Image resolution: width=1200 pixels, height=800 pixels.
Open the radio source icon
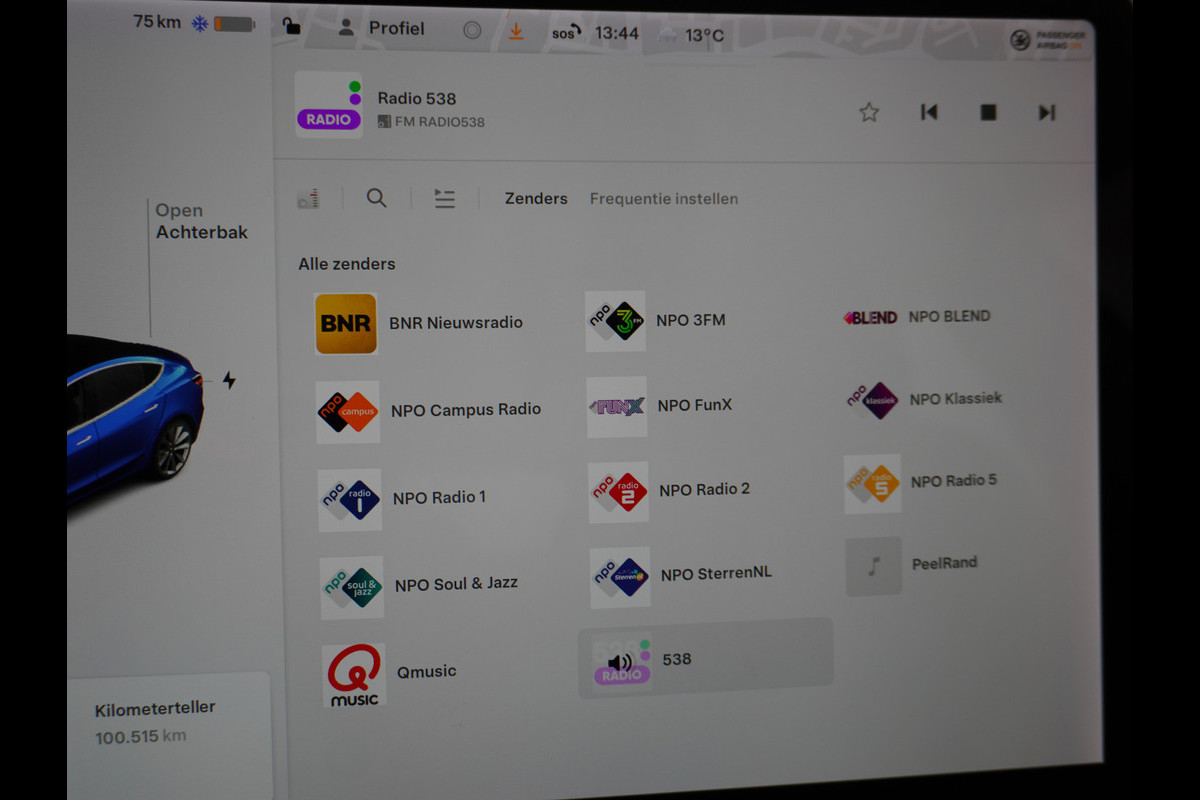[x=308, y=198]
